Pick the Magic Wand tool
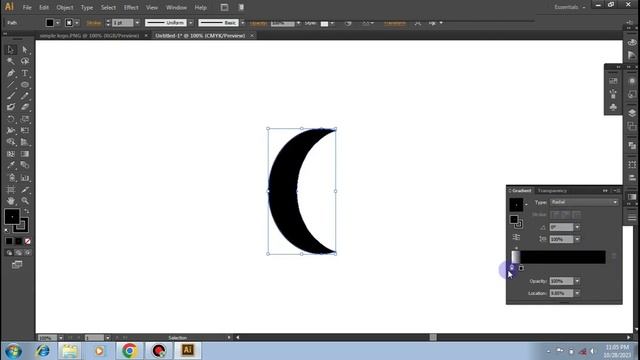Image resolution: width=640 pixels, height=360 pixels. click(11, 61)
